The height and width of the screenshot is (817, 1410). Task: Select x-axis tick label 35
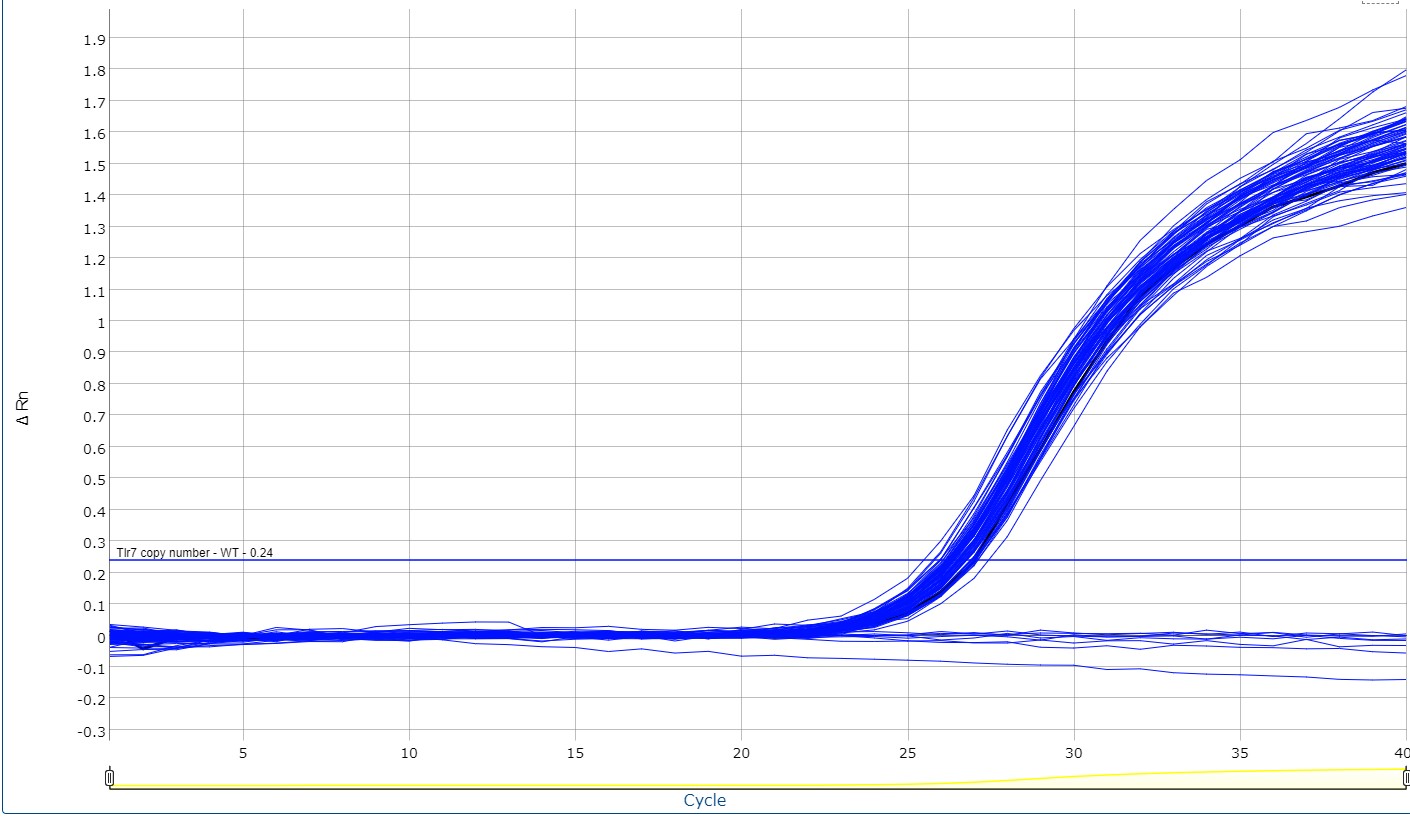[1240, 751]
